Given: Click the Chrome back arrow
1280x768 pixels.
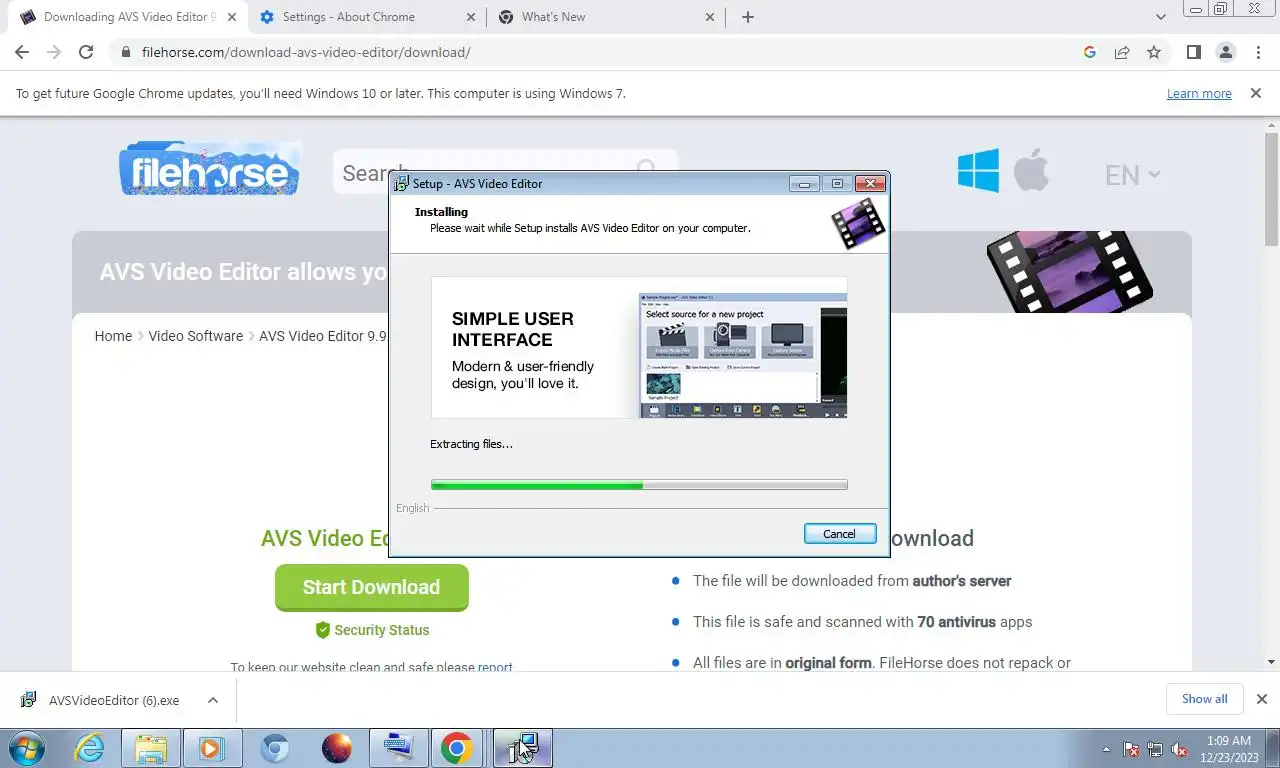Looking at the screenshot, I should pos(22,52).
